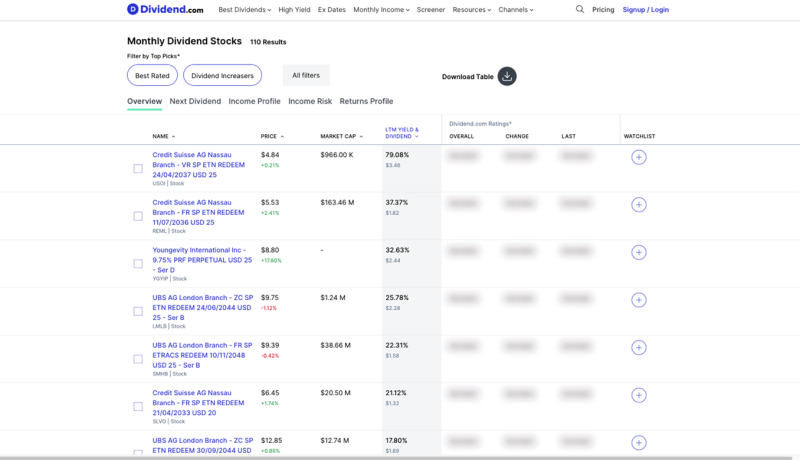
Task: Select the Overview tab
Action: (x=144, y=101)
